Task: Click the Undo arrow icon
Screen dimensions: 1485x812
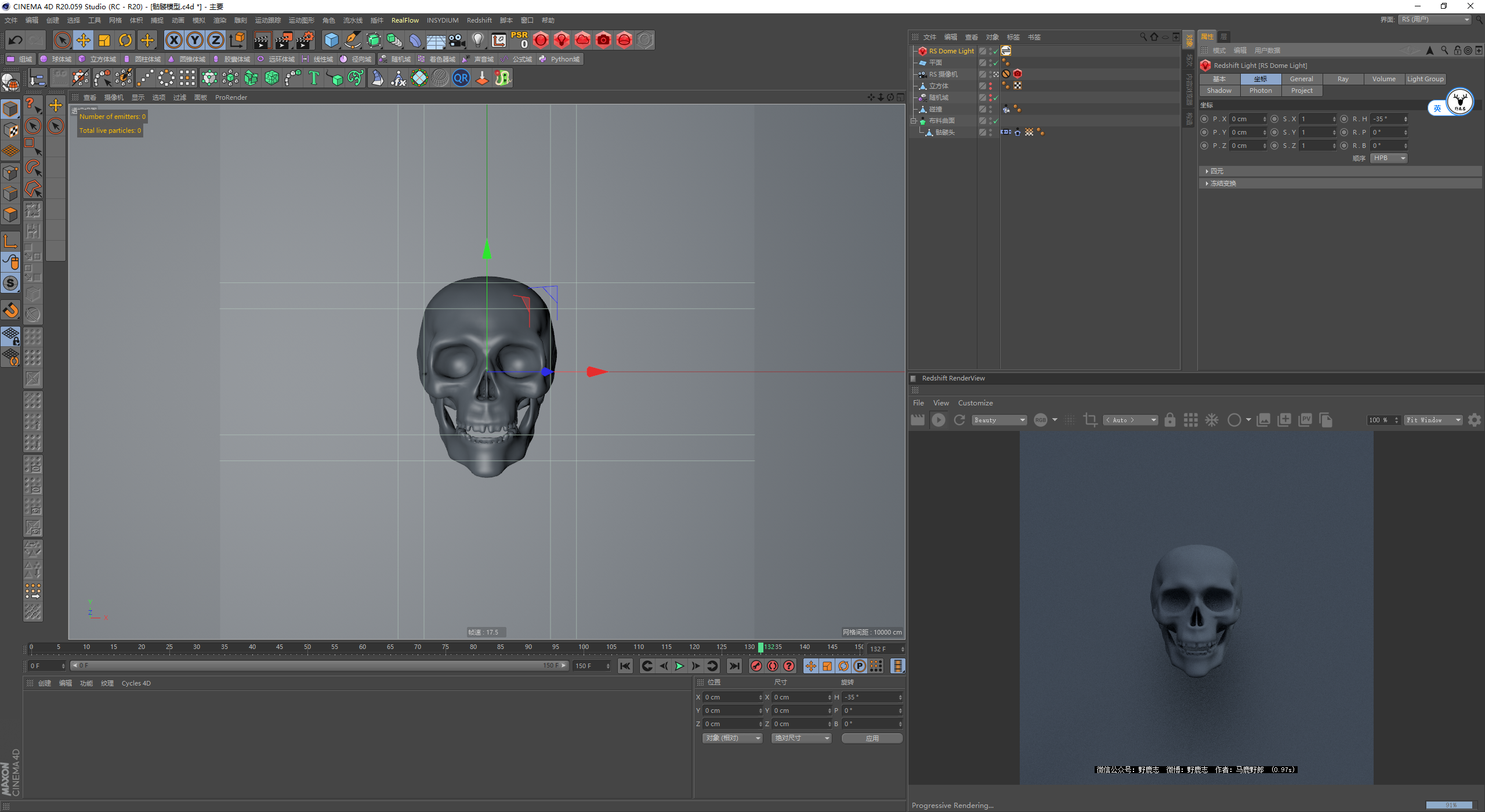Action: [x=16, y=40]
